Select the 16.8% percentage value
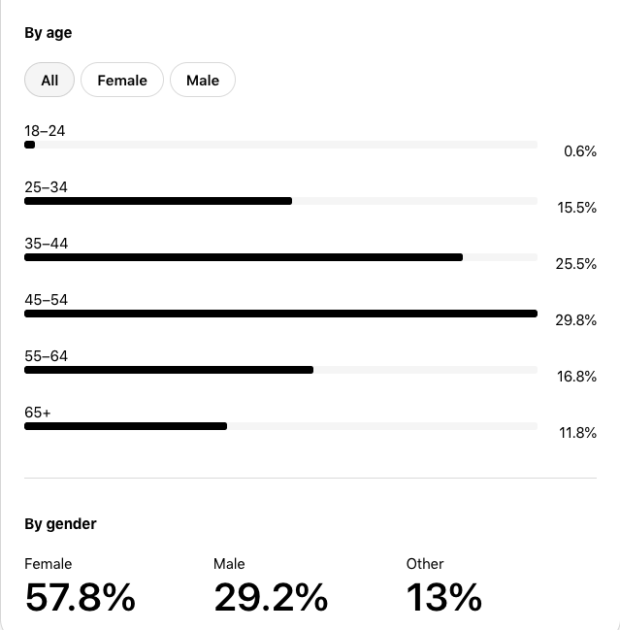The image size is (620, 630). [x=576, y=376]
